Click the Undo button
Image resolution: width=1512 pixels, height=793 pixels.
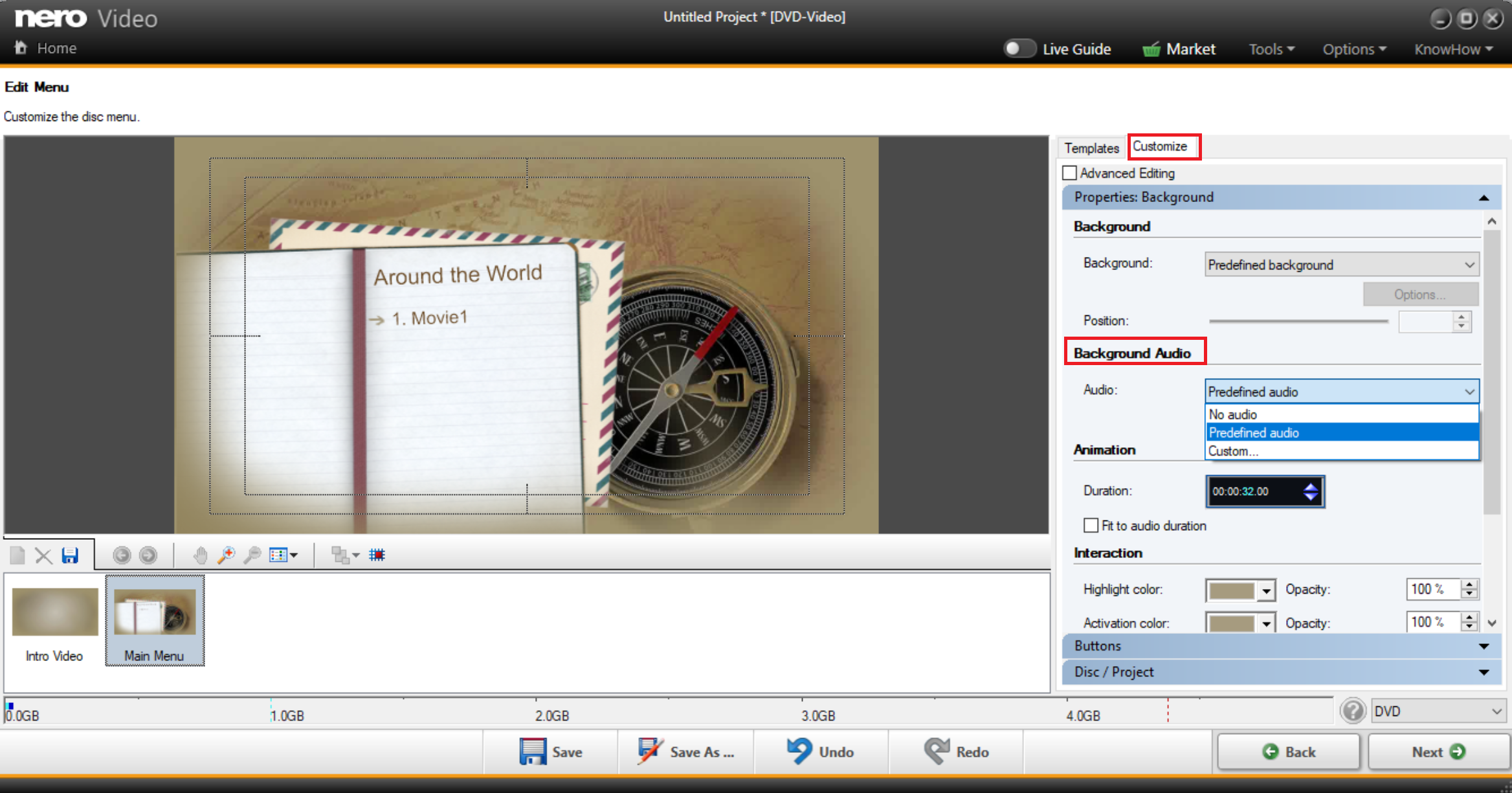point(821,752)
